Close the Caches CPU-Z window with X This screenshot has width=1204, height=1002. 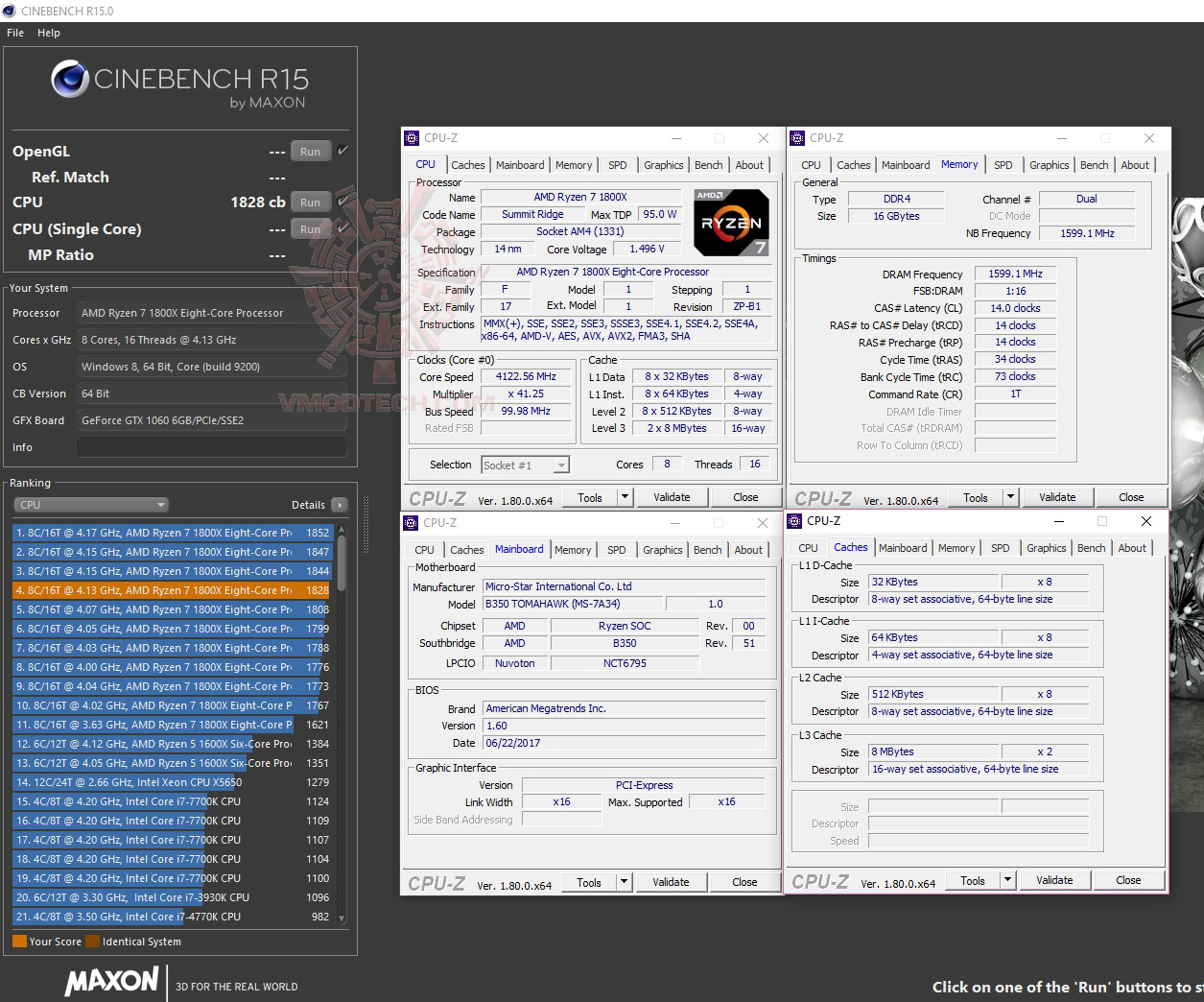1146,521
